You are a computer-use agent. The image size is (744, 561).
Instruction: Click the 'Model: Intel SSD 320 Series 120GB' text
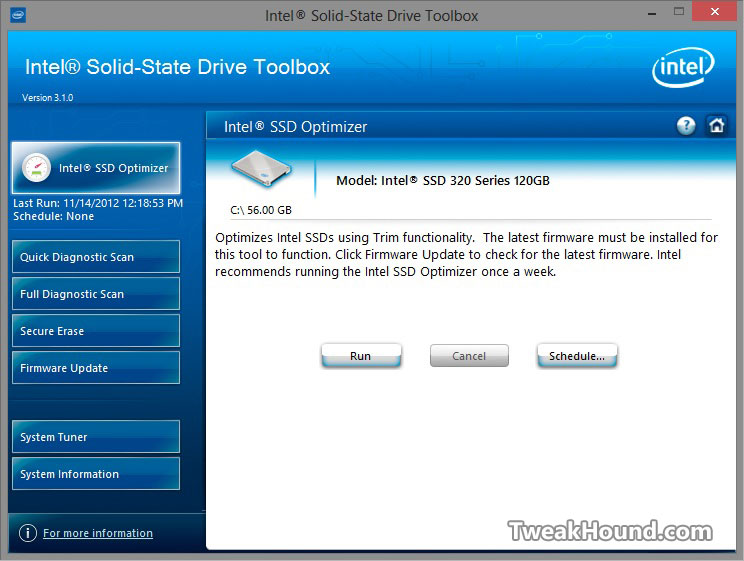(443, 180)
